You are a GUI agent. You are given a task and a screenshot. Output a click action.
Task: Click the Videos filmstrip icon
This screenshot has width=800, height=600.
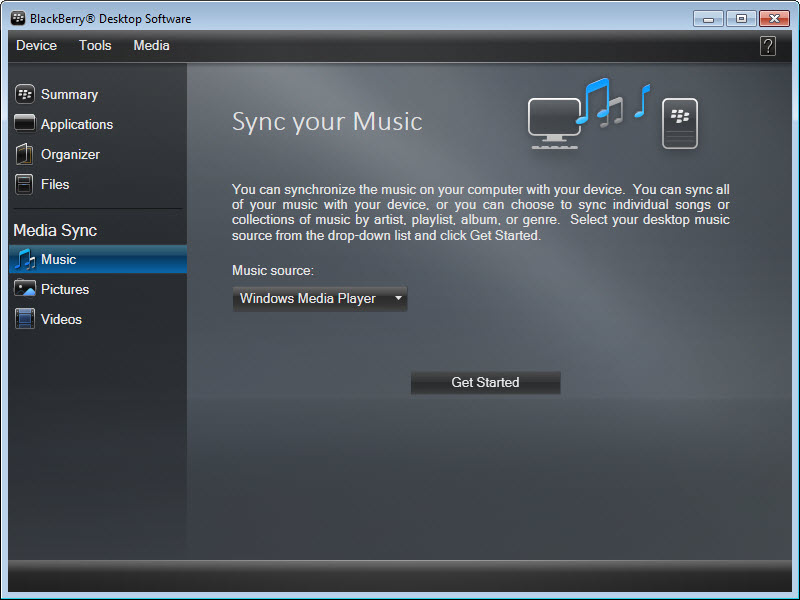(24, 319)
